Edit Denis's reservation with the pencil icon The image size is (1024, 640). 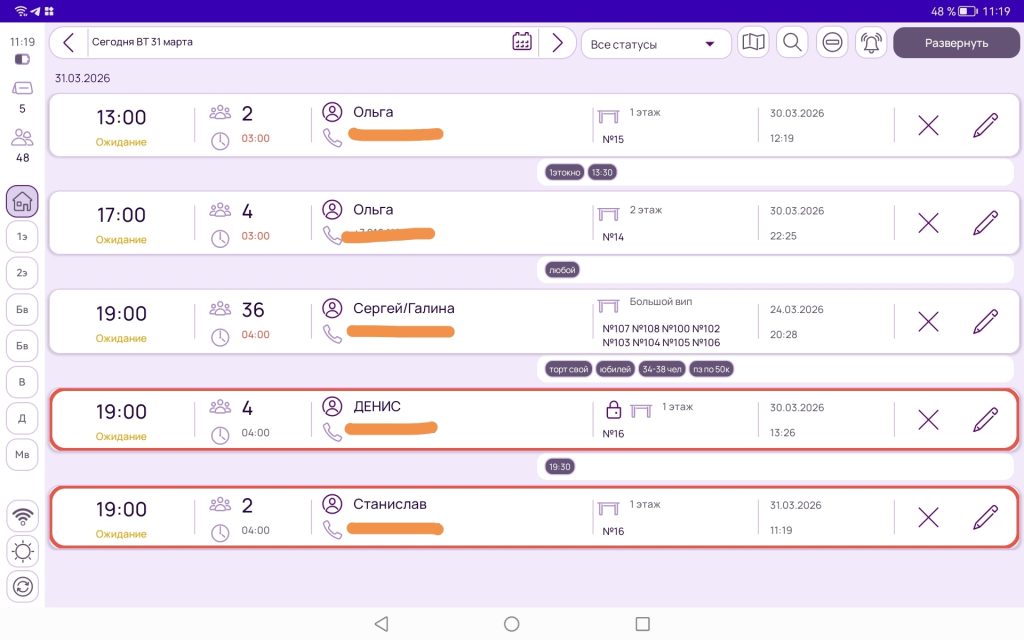(x=985, y=419)
